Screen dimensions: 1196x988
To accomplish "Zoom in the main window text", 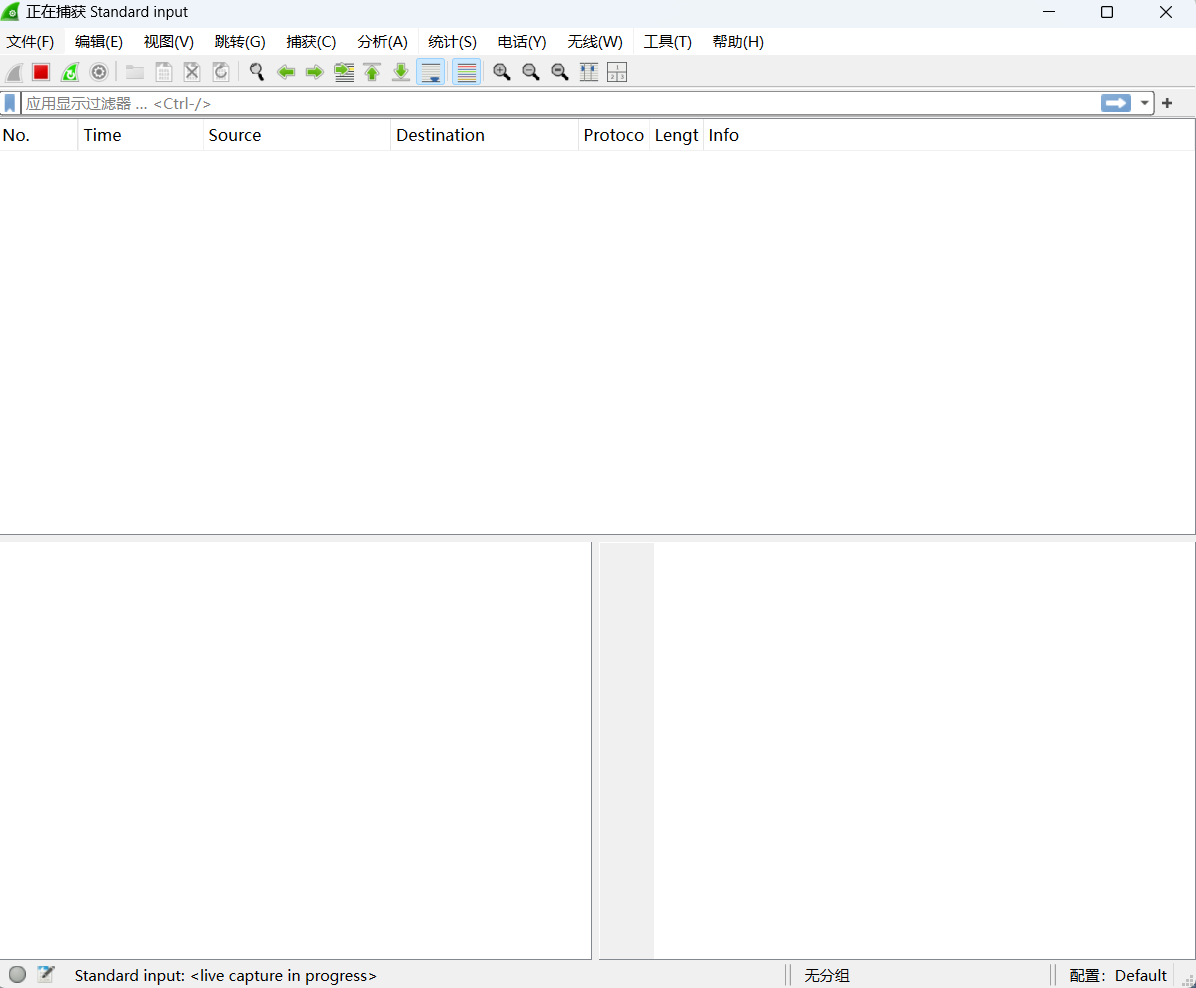I will 502,72.
